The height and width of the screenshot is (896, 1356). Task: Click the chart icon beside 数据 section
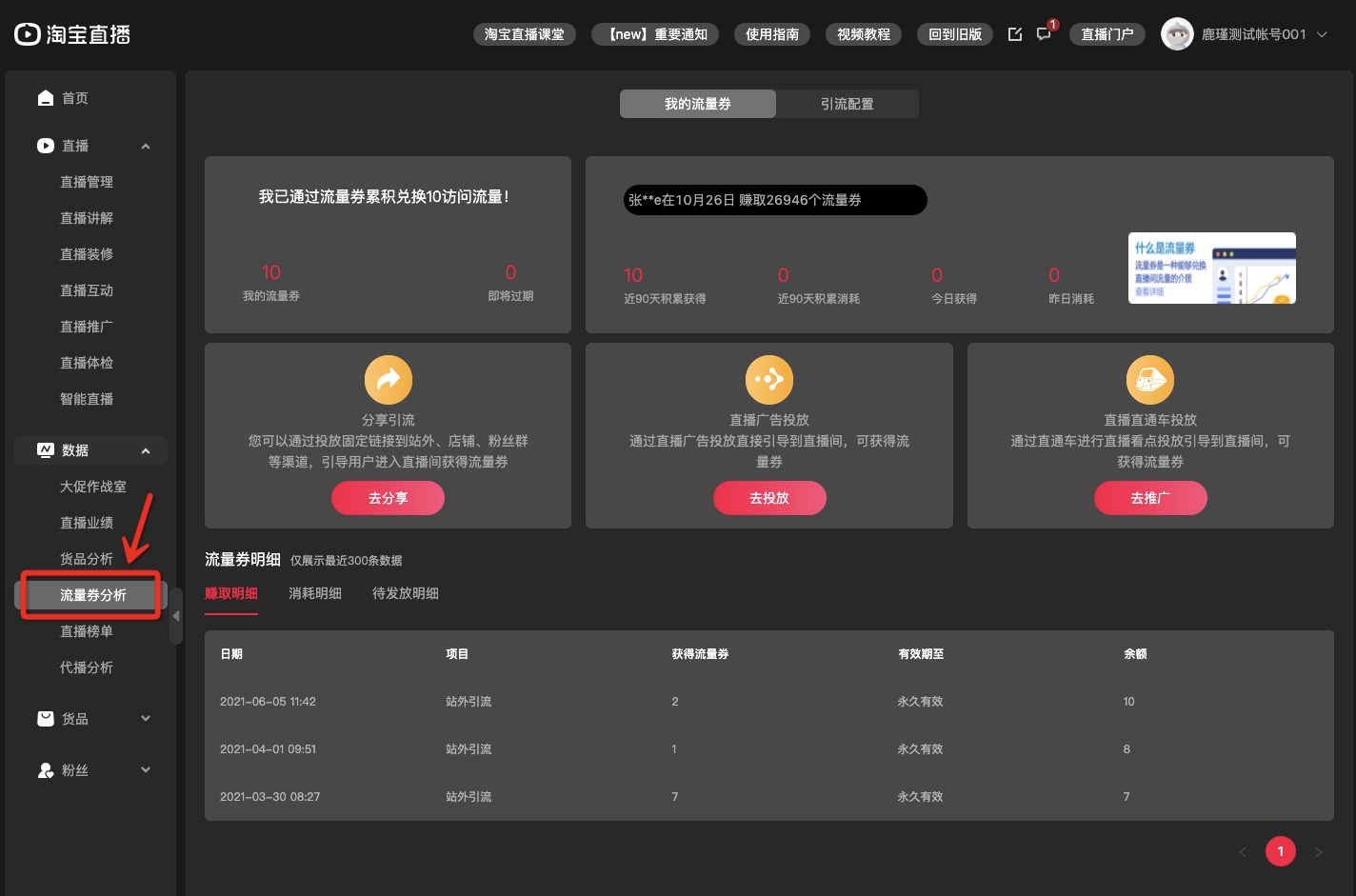[x=46, y=449]
